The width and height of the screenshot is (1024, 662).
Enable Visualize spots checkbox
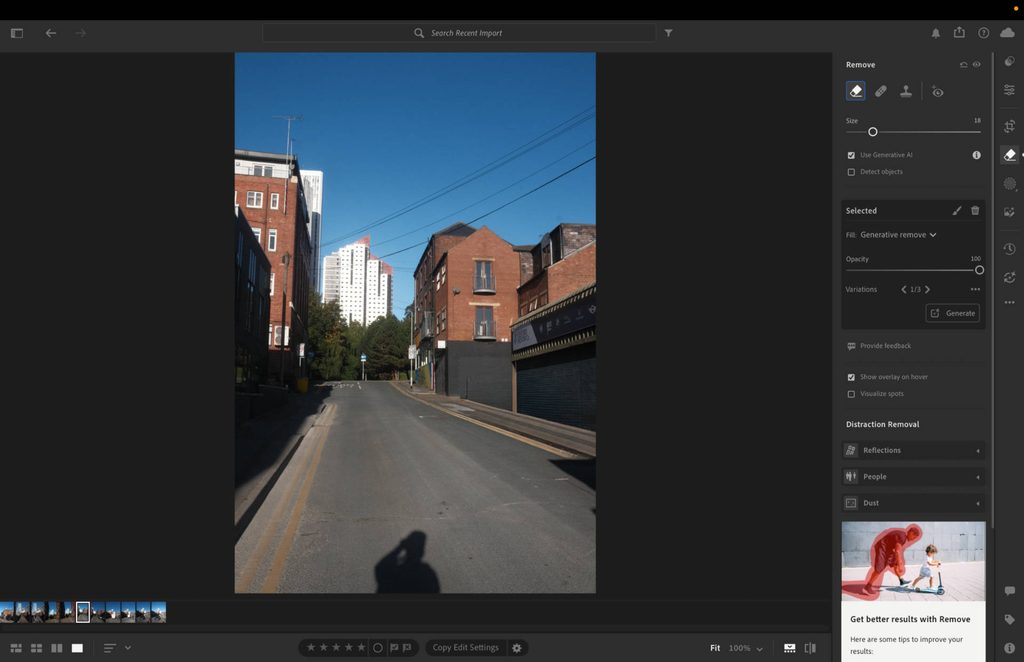pos(851,394)
